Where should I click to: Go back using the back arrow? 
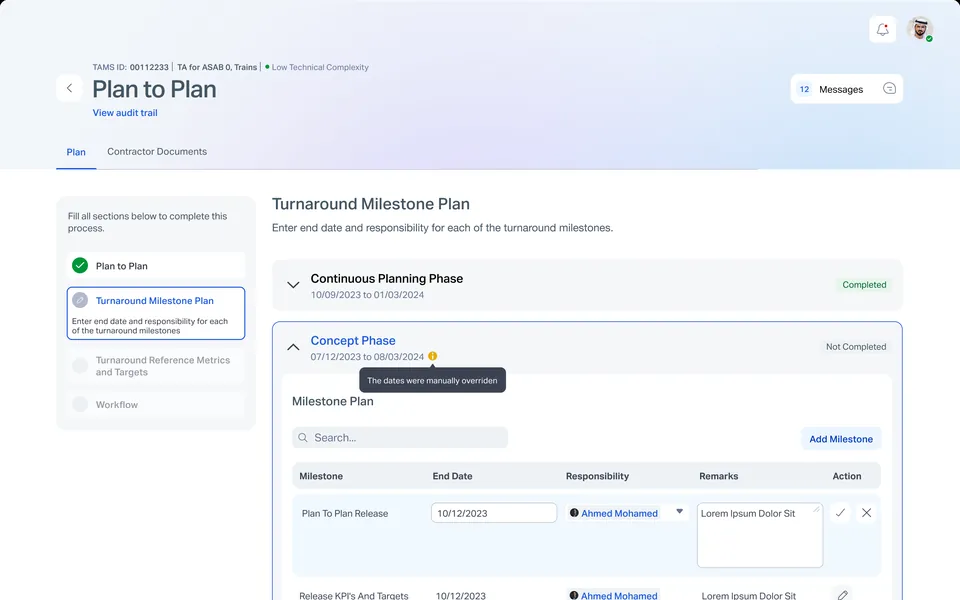pos(69,88)
